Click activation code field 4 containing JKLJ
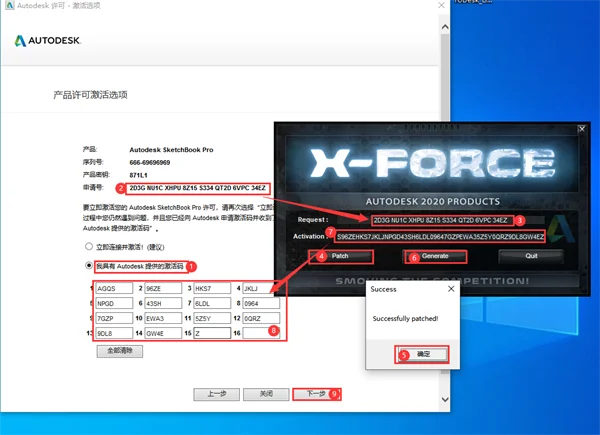 (261, 288)
